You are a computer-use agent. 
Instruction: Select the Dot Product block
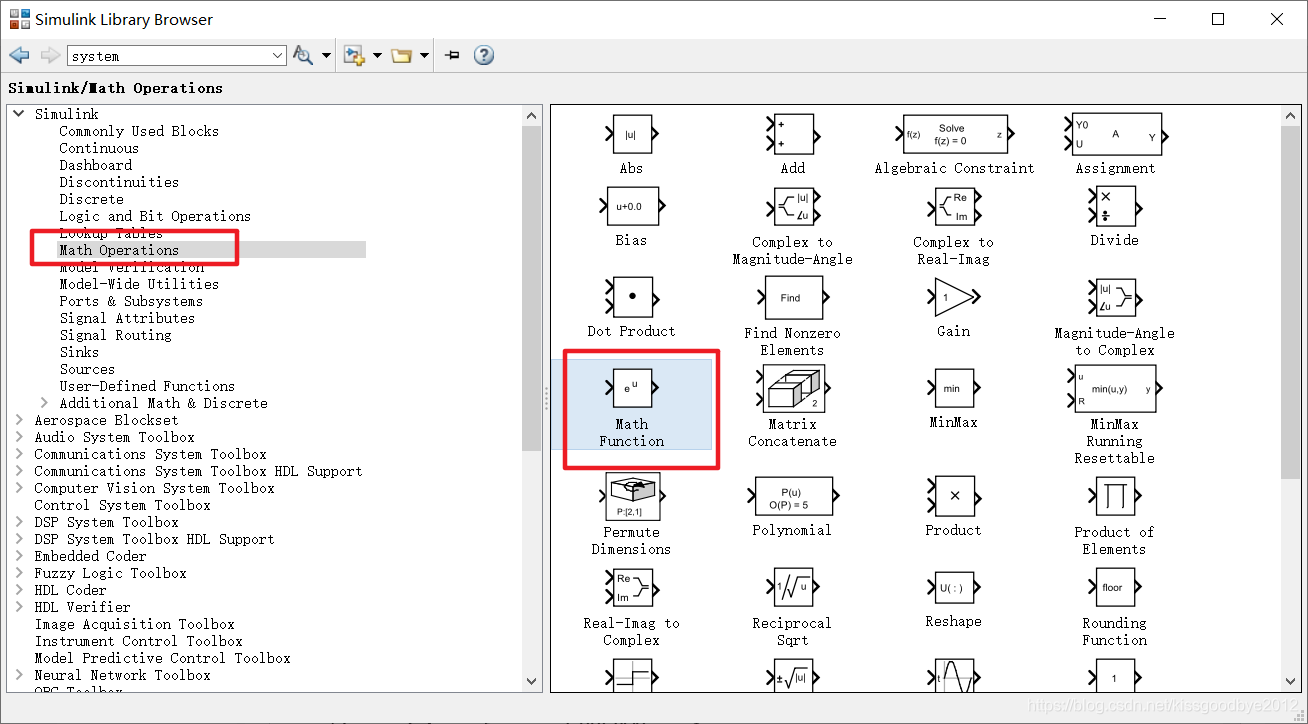[631, 297]
